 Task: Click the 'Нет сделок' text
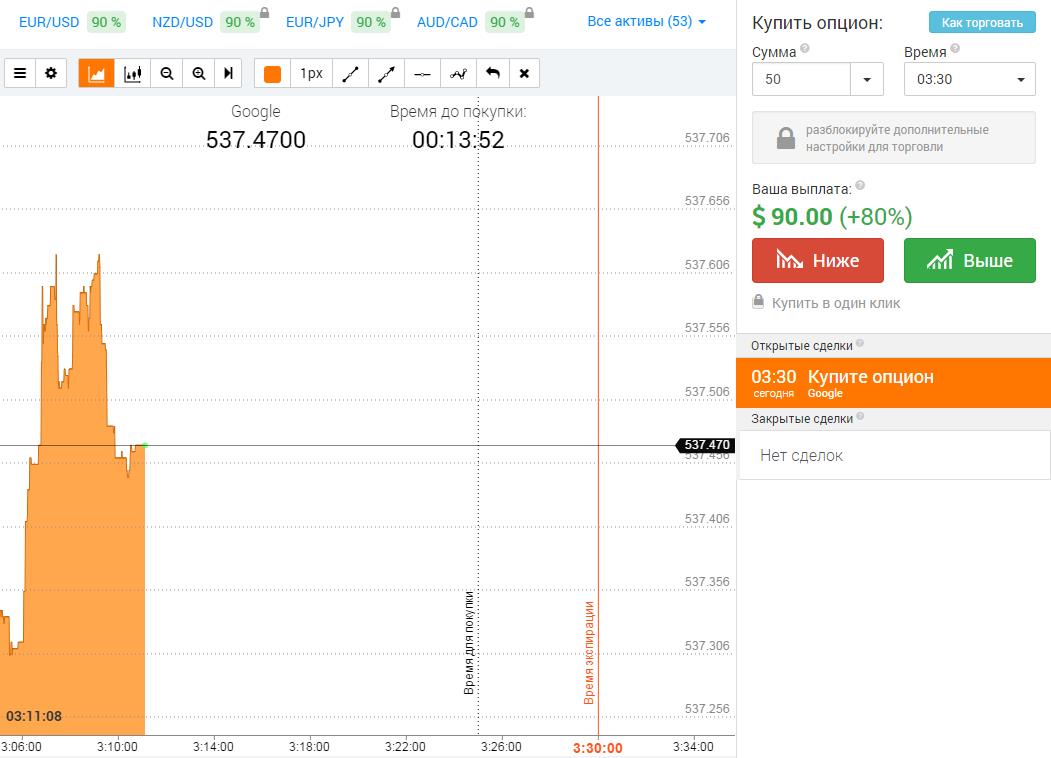click(801, 456)
